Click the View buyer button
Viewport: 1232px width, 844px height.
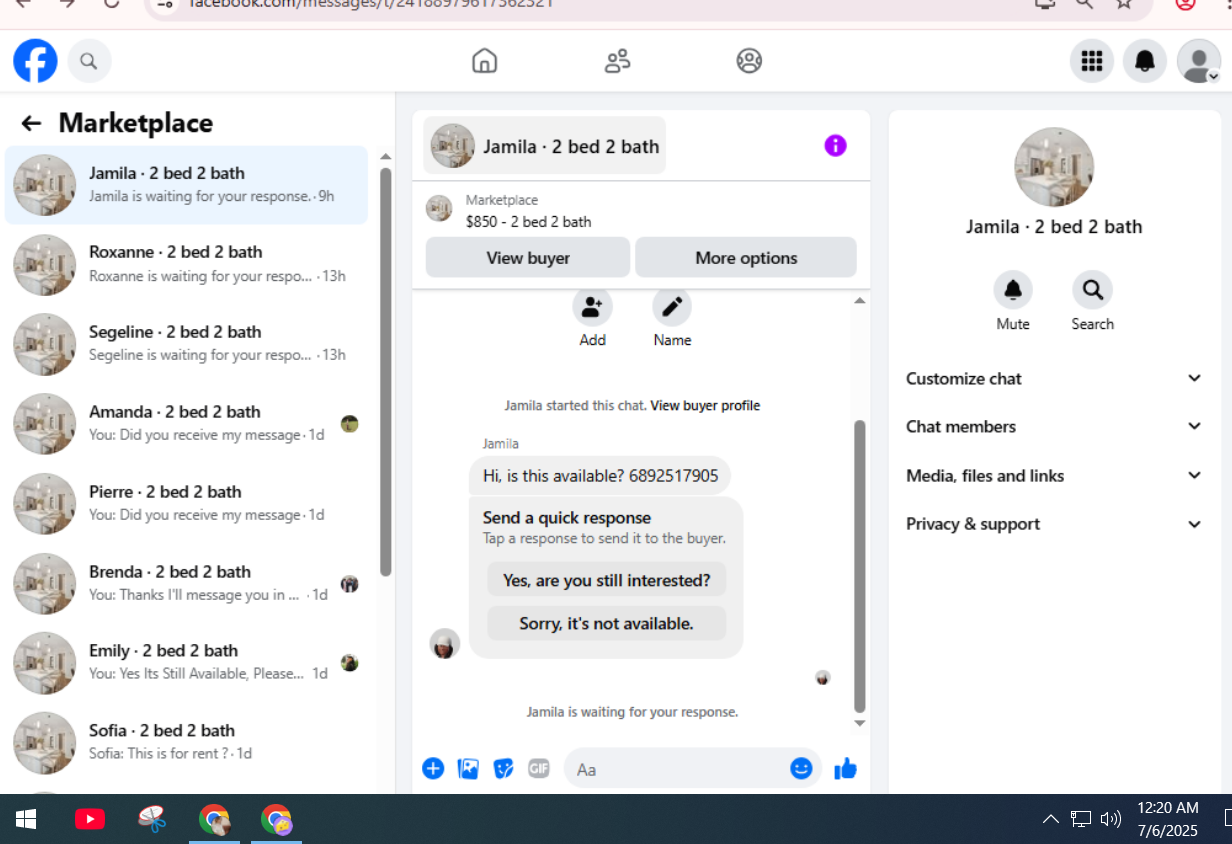tap(528, 257)
